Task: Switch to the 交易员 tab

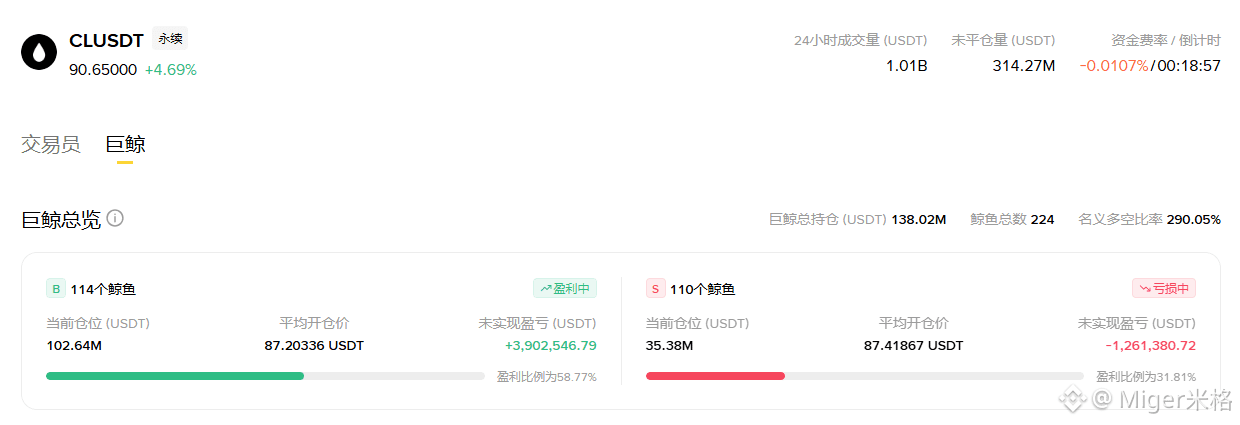Action: tap(51, 144)
